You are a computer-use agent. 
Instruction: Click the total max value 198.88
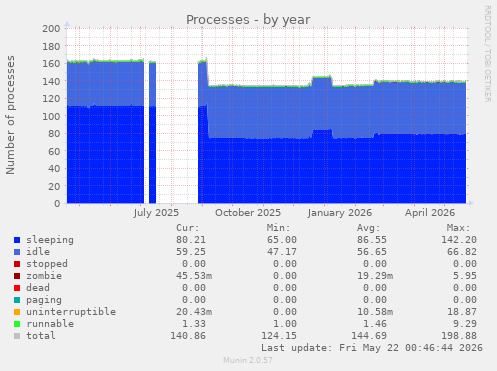[x=459, y=336]
